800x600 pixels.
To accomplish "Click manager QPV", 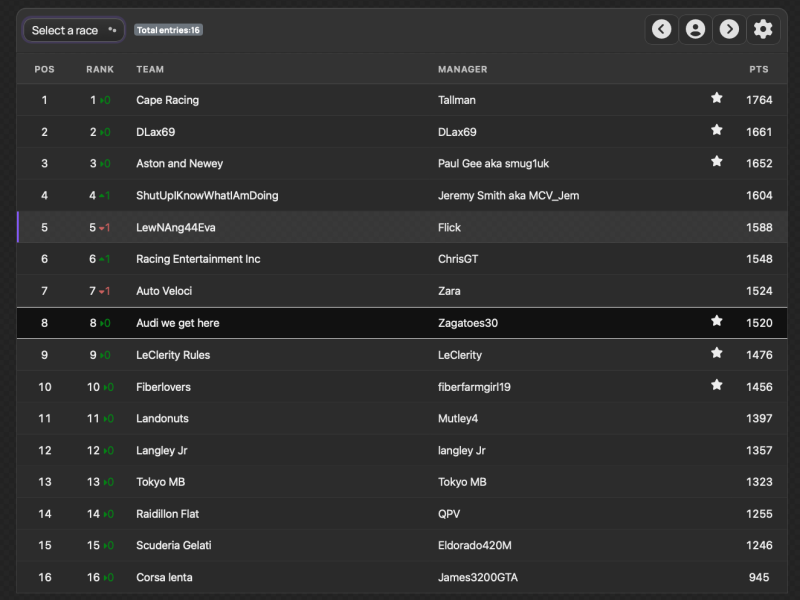I will pyautogui.click(x=449, y=514).
